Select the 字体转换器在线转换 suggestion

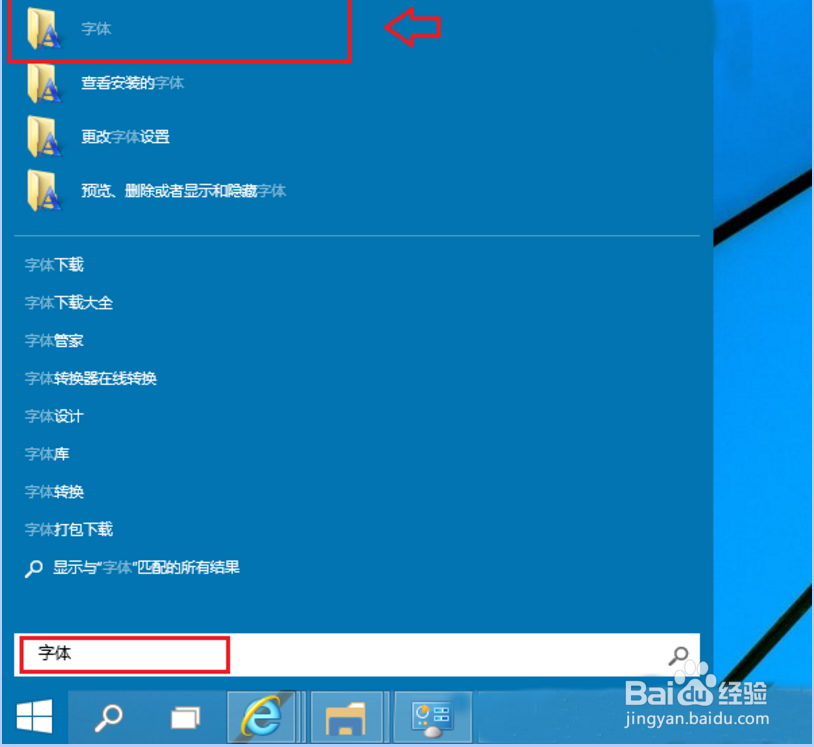tap(90, 379)
